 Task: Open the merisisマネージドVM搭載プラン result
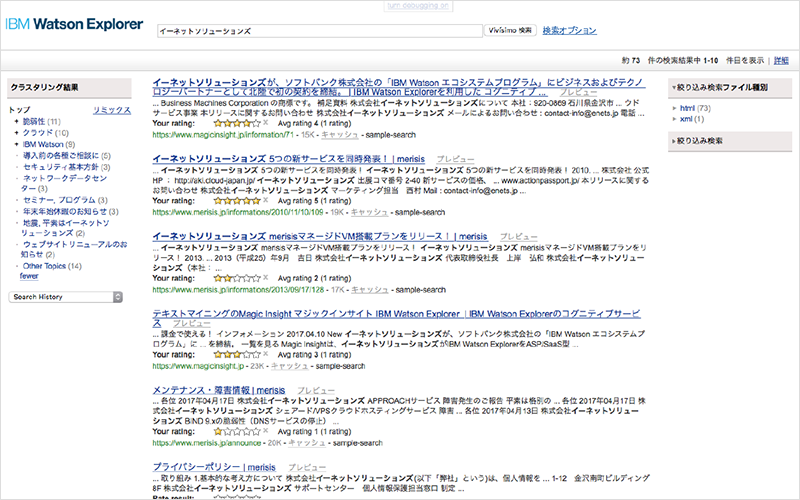(x=320, y=237)
